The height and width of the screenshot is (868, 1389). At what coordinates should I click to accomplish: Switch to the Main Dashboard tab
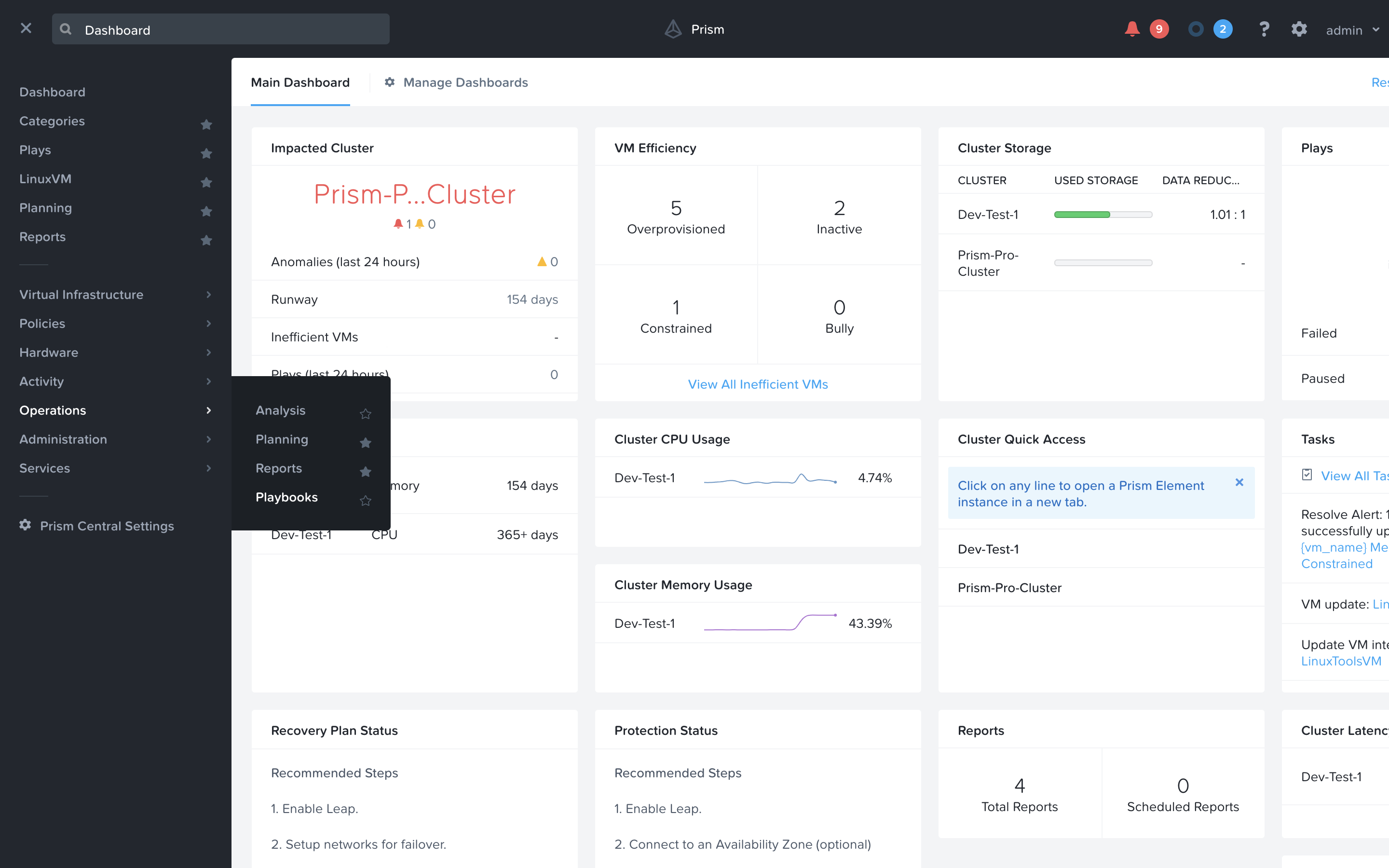pos(300,82)
